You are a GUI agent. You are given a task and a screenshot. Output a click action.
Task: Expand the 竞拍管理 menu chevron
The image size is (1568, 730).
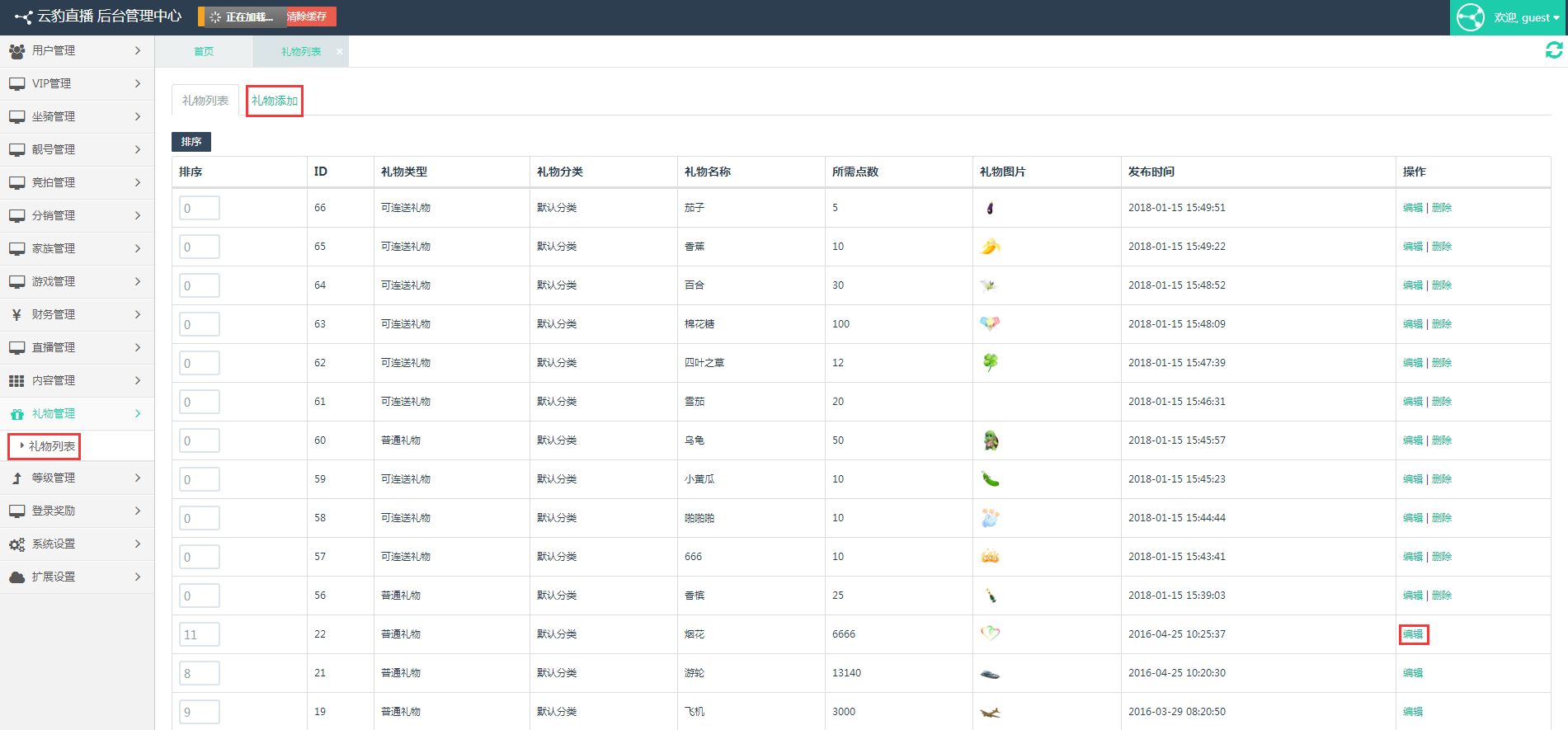[138, 182]
